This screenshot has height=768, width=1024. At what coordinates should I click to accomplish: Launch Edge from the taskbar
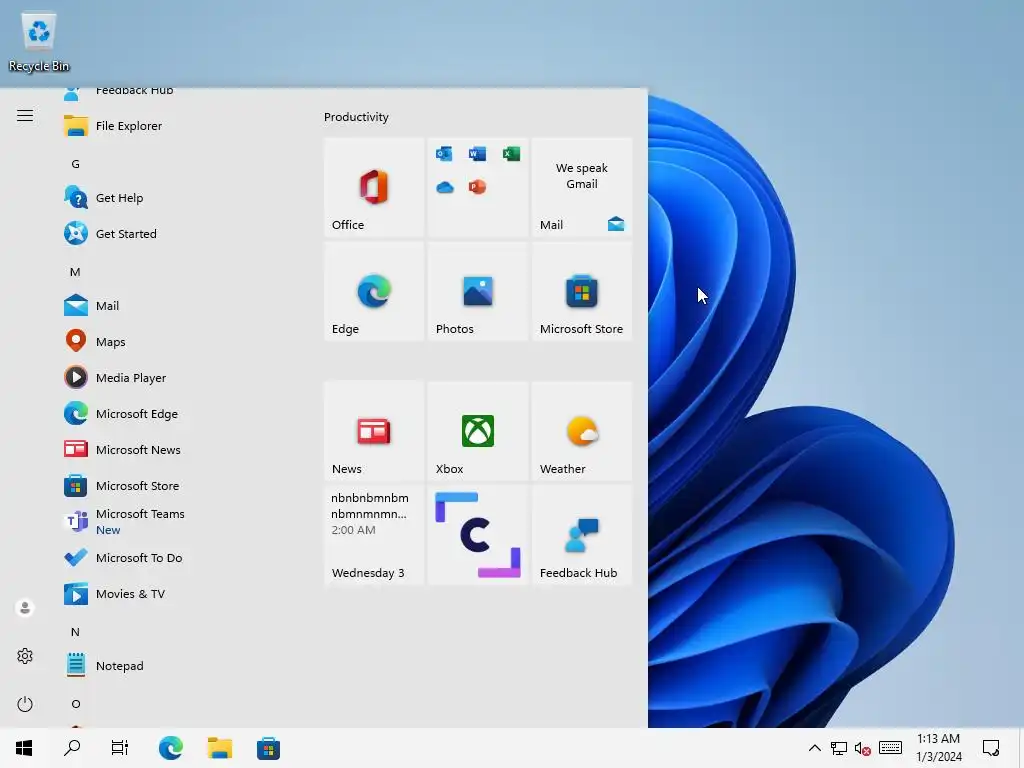click(170, 748)
